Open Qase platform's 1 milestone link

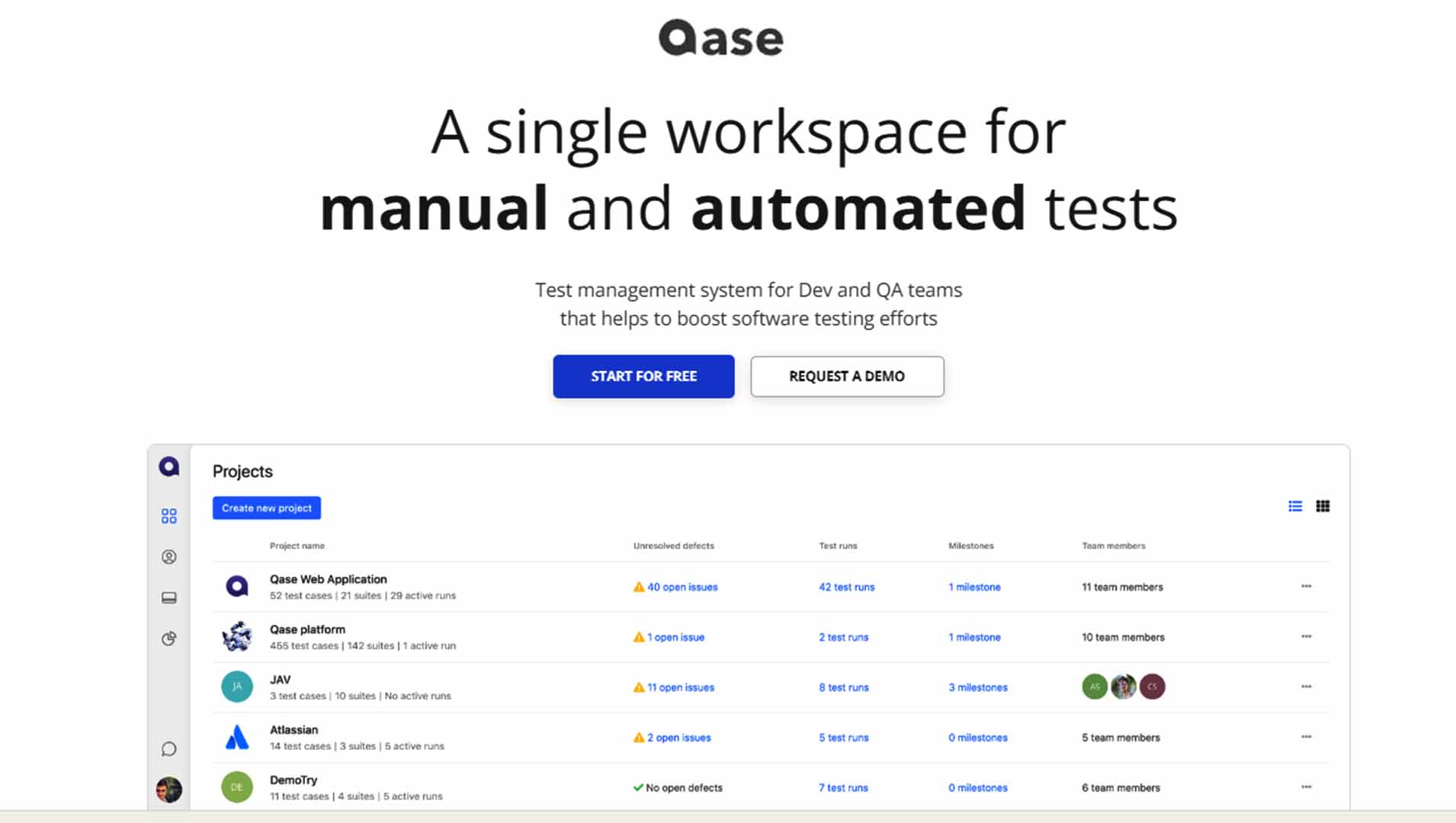(x=974, y=637)
